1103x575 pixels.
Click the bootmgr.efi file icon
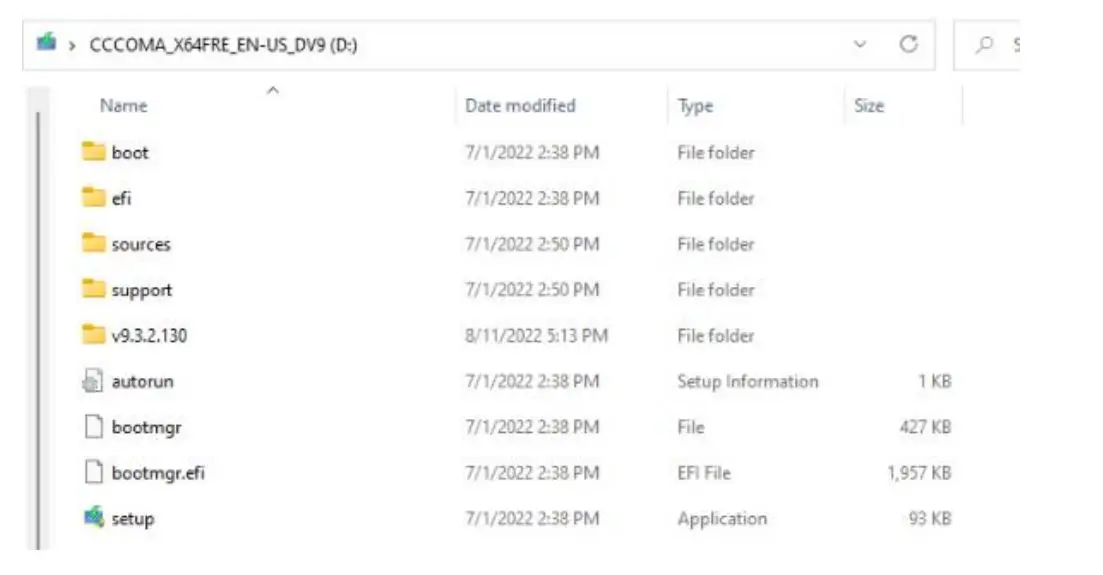94,473
